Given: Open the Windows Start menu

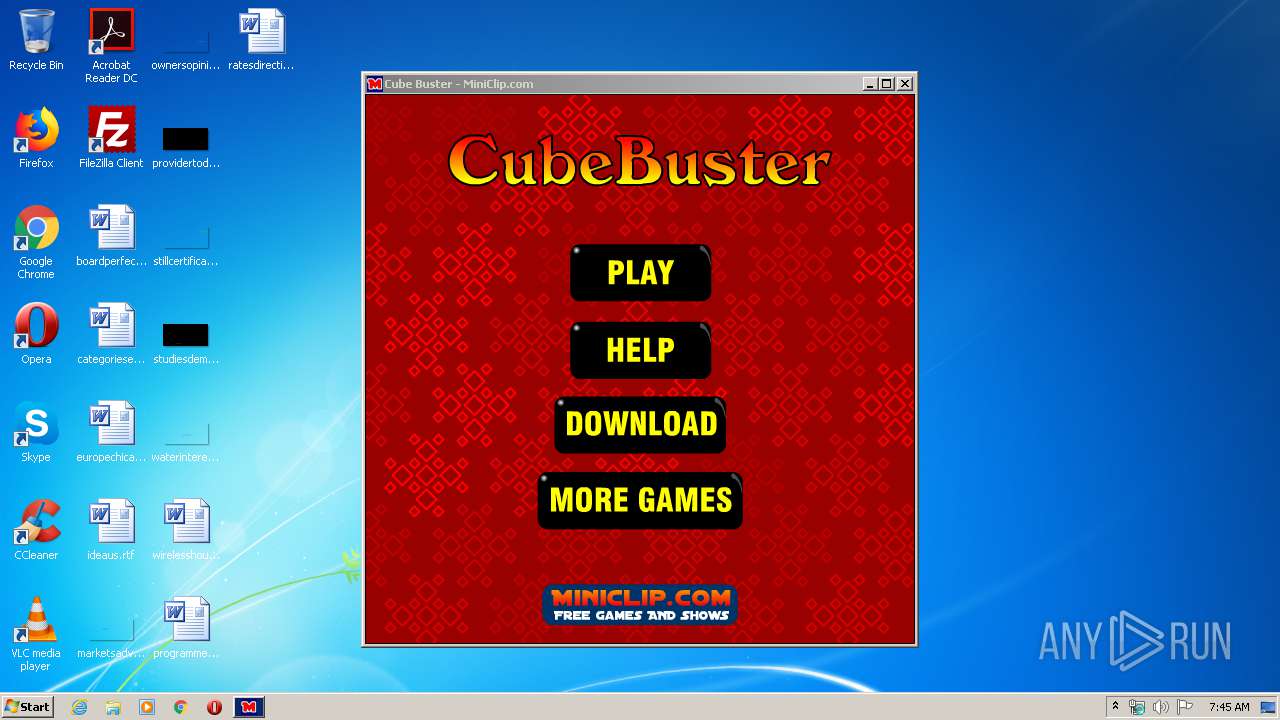Looking at the screenshot, I should pyautogui.click(x=27, y=707).
